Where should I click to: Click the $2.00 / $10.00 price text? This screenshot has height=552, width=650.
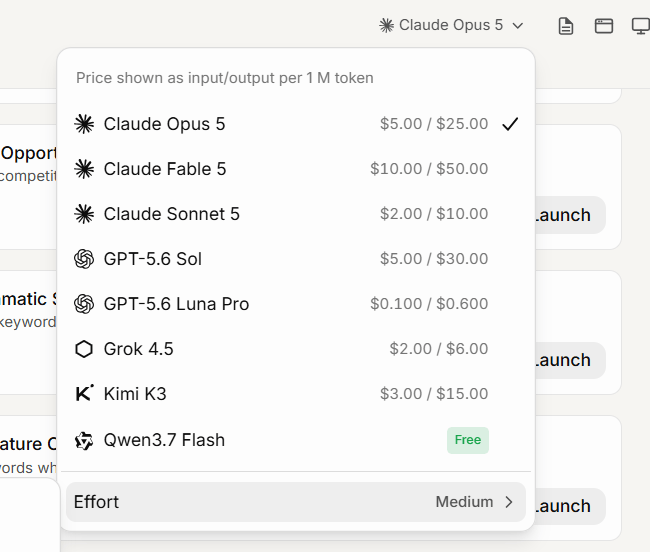(x=434, y=214)
